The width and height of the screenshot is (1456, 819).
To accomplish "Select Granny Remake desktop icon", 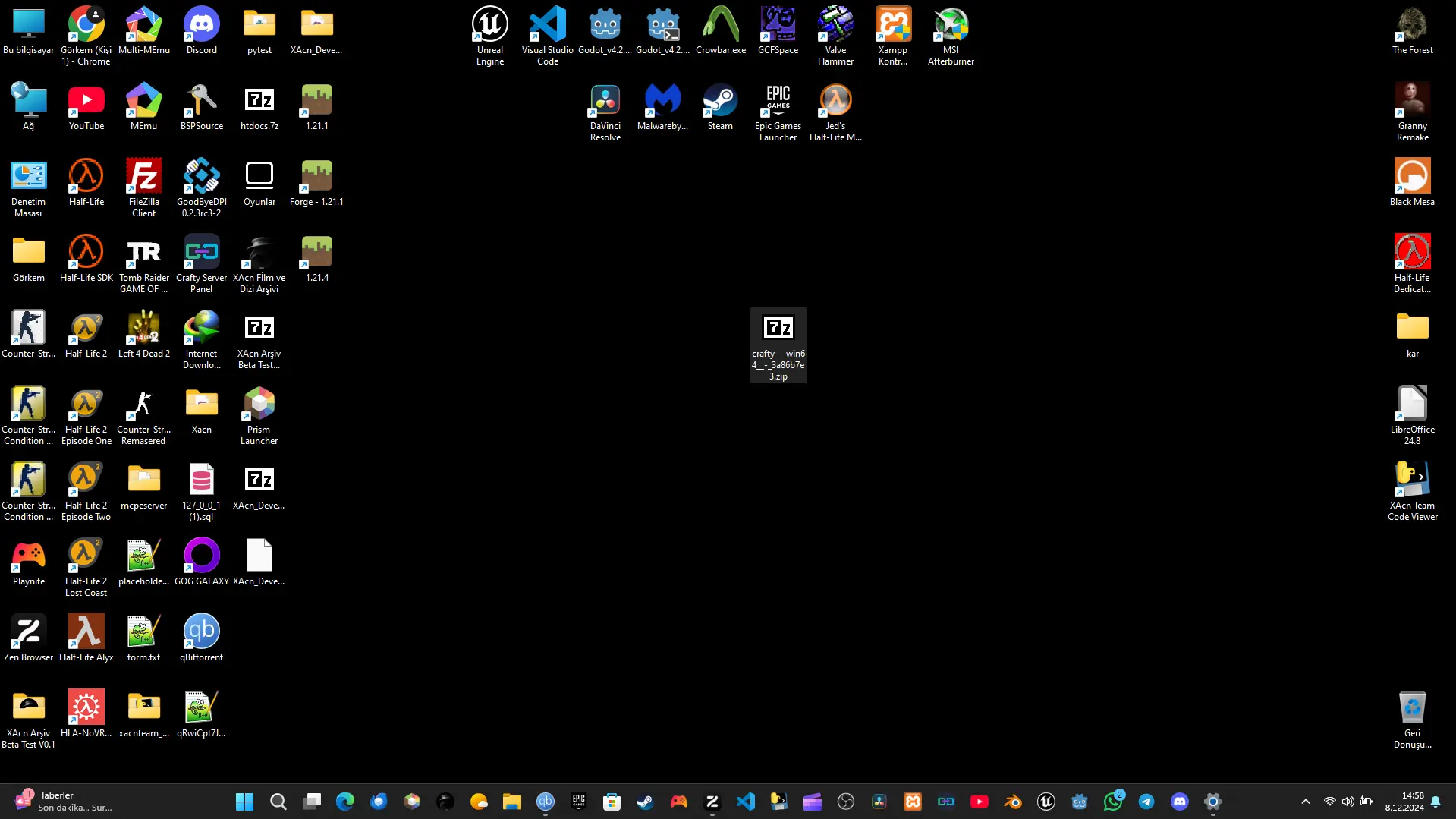I will [1412, 112].
